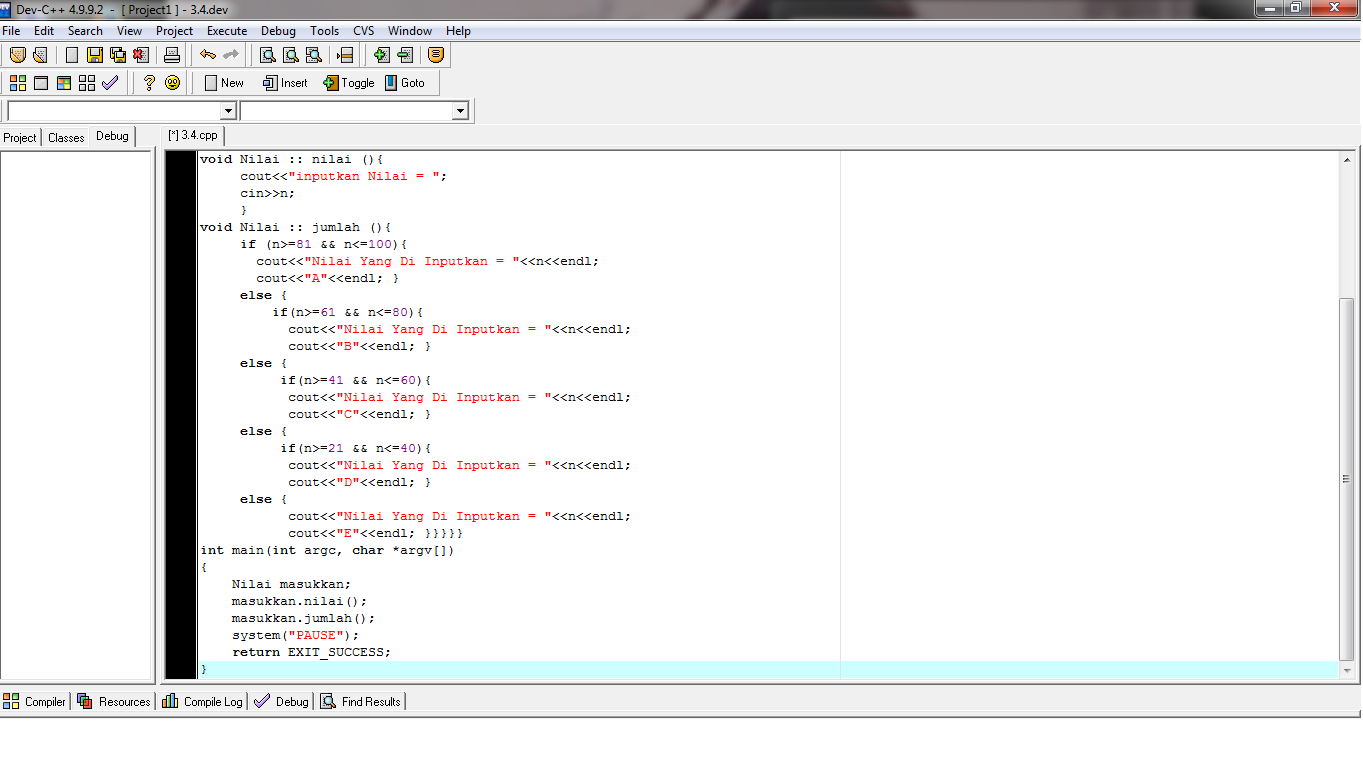Click the first project/open icon in main toolbar

tap(17, 55)
